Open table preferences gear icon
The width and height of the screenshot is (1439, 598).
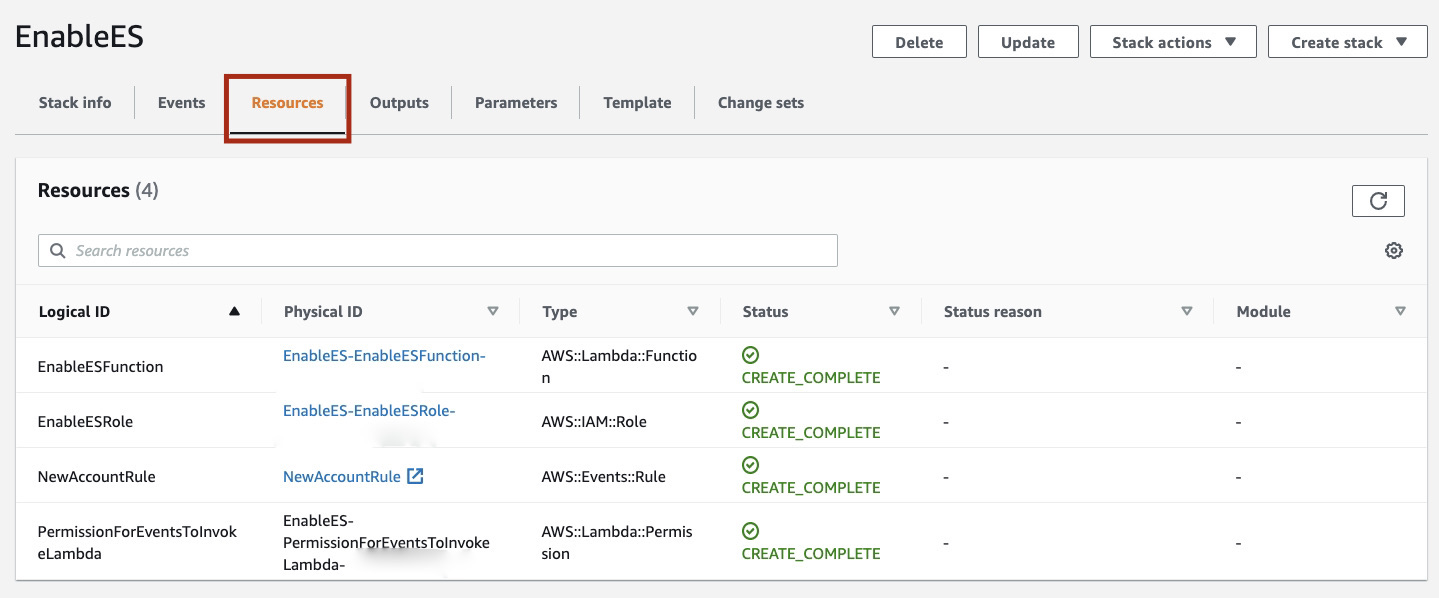(1393, 251)
